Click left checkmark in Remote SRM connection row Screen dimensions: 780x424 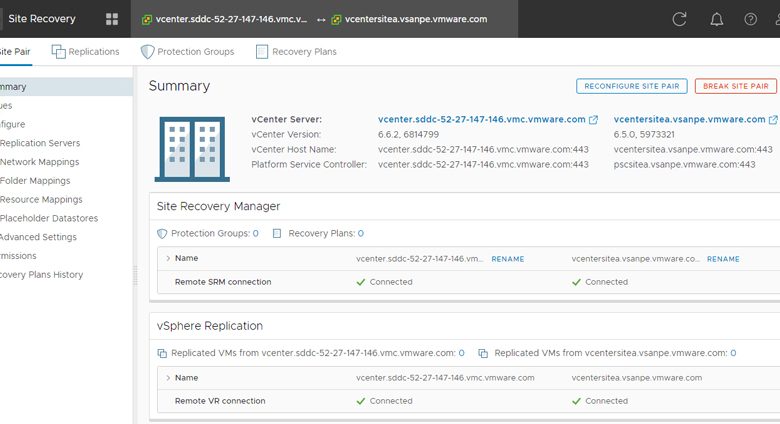point(361,282)
